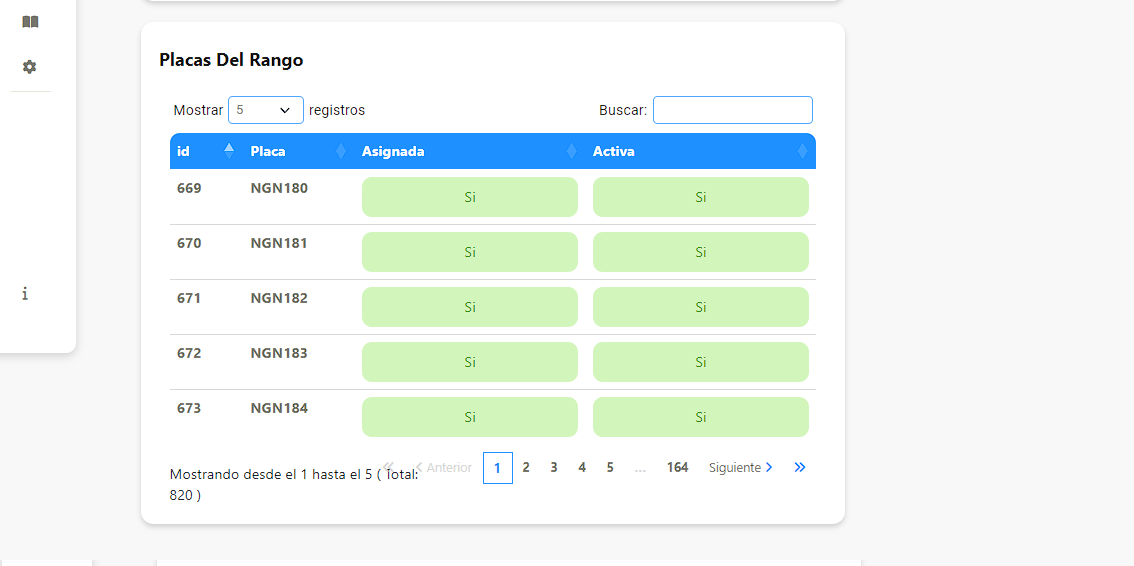Click Activa Si badge for NGN180

pos(700,197)
